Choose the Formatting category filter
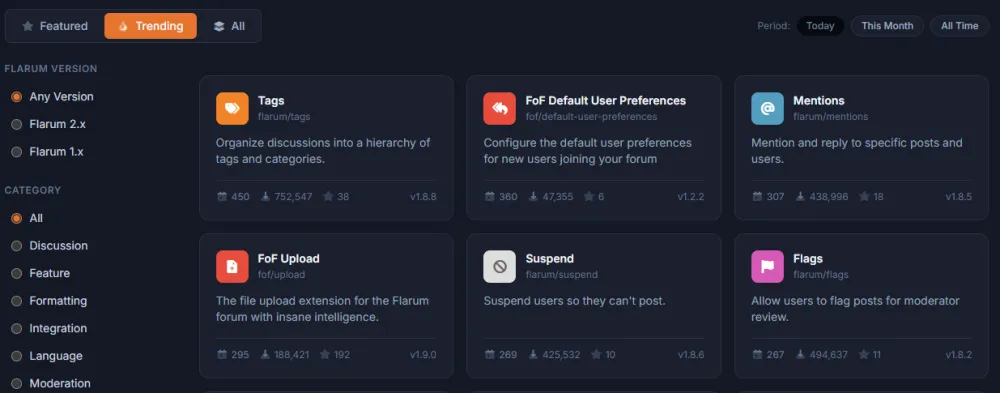 point(49,300)
